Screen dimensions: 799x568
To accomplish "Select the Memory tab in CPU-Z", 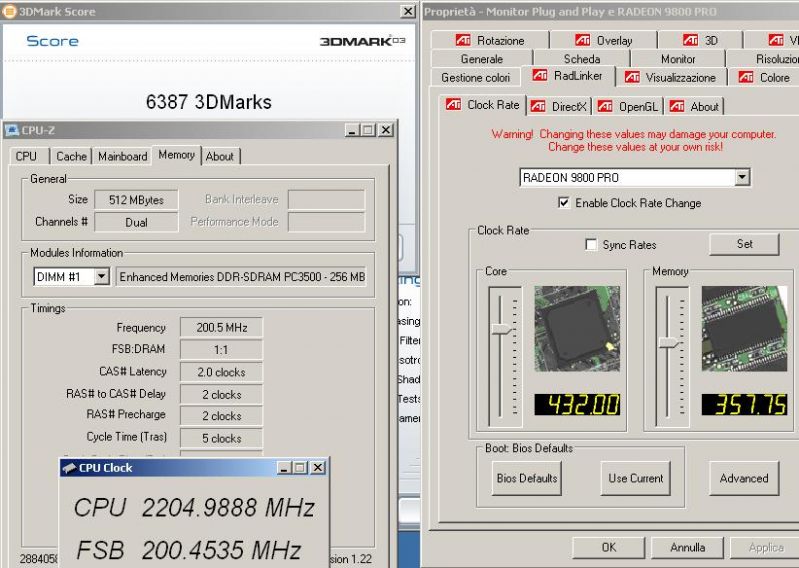I will click(x=176, y=155).
